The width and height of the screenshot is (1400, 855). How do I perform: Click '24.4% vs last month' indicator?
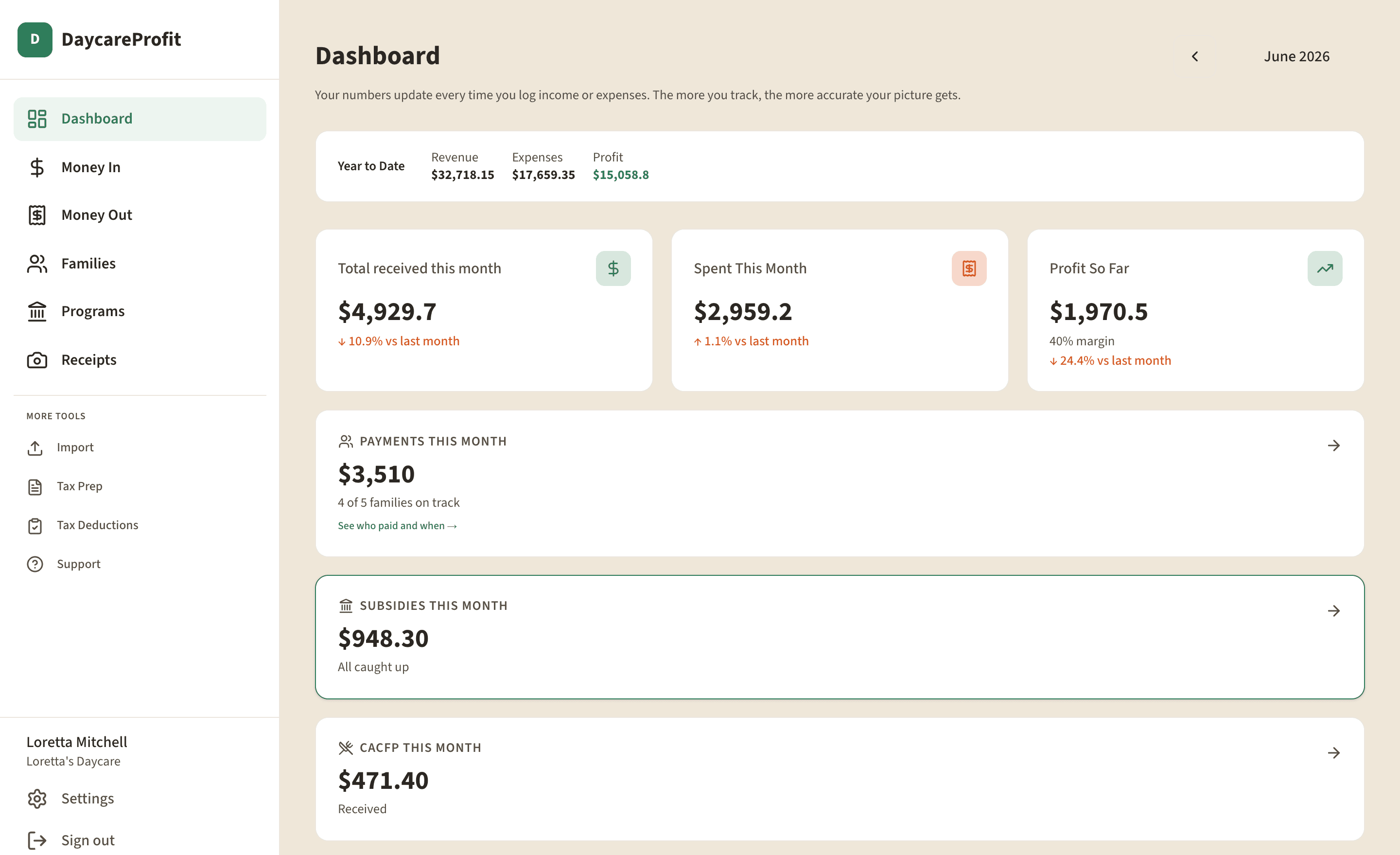1110,360
